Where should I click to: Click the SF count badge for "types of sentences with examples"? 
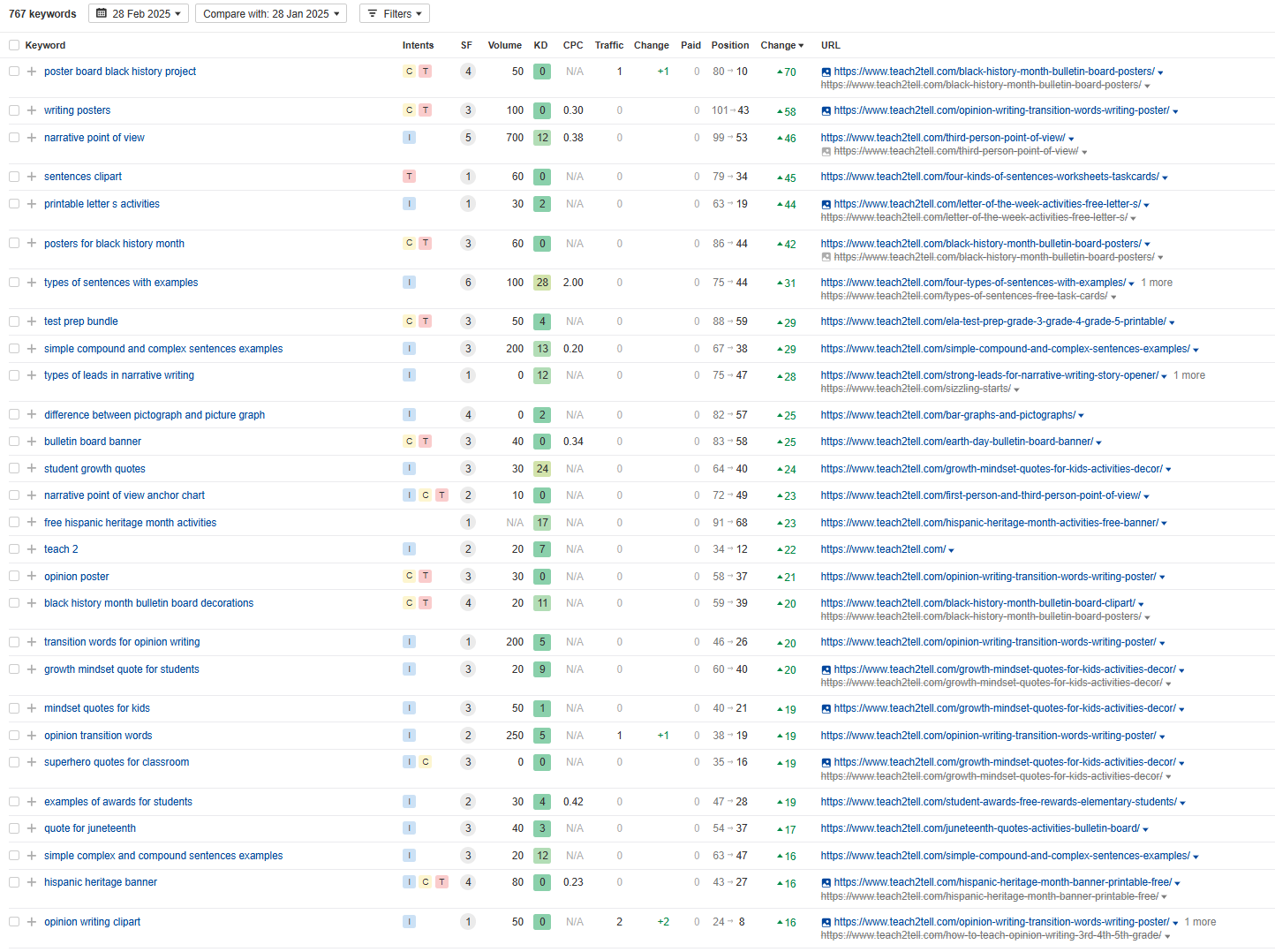468,283
